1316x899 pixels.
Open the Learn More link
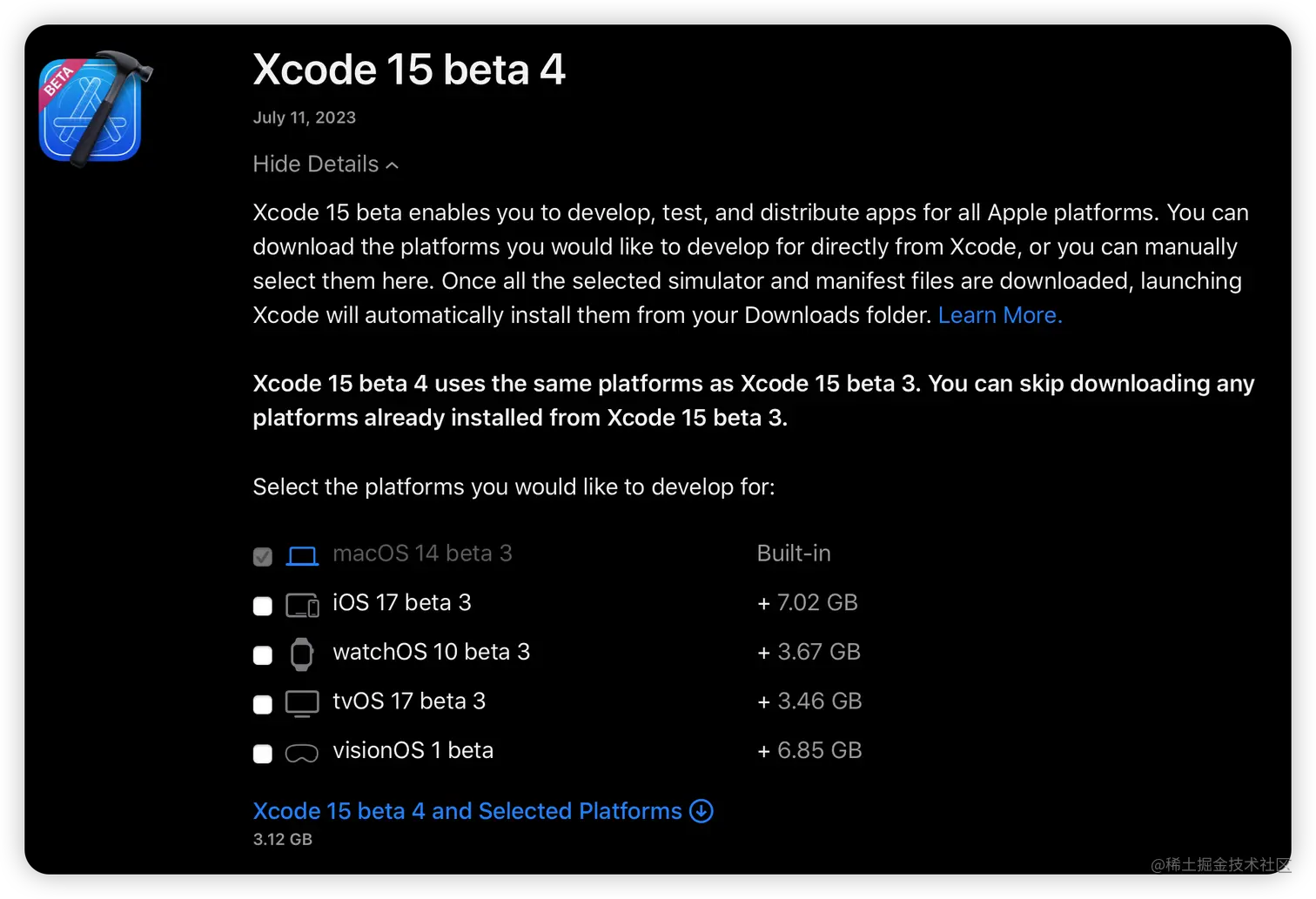tap(1000, 315)
